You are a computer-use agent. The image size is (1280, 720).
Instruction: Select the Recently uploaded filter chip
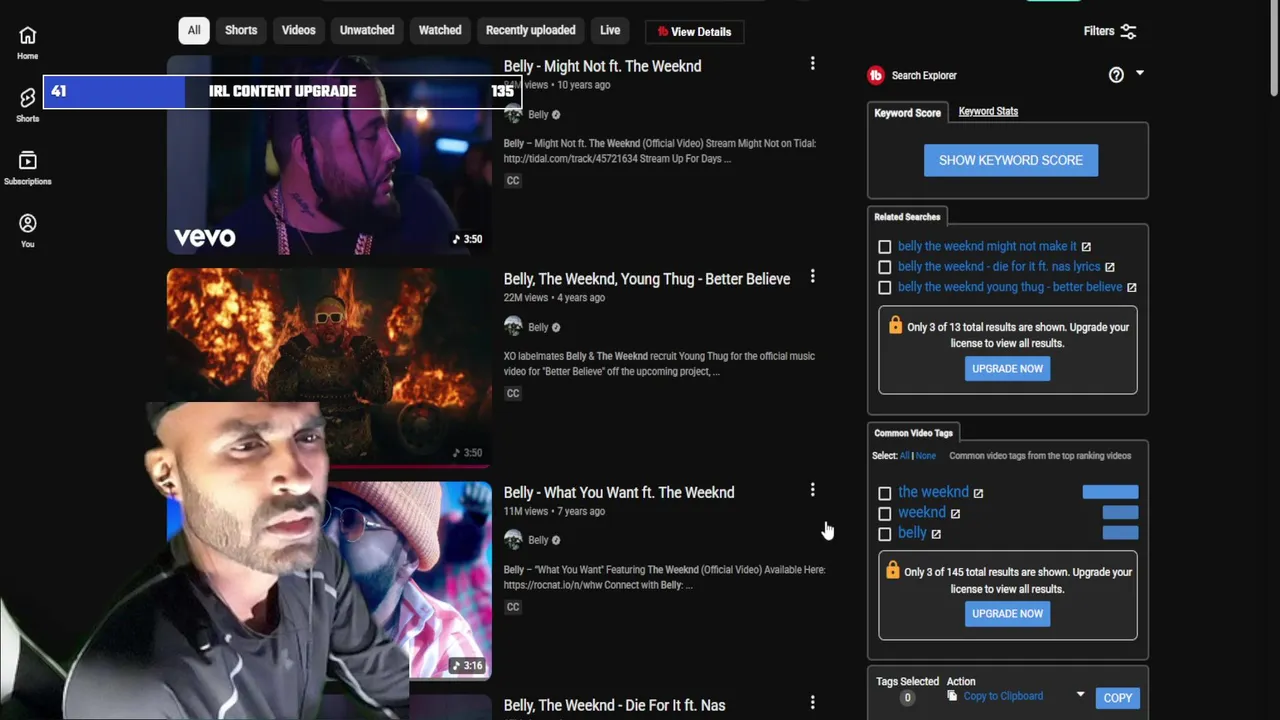click(530, 30)
